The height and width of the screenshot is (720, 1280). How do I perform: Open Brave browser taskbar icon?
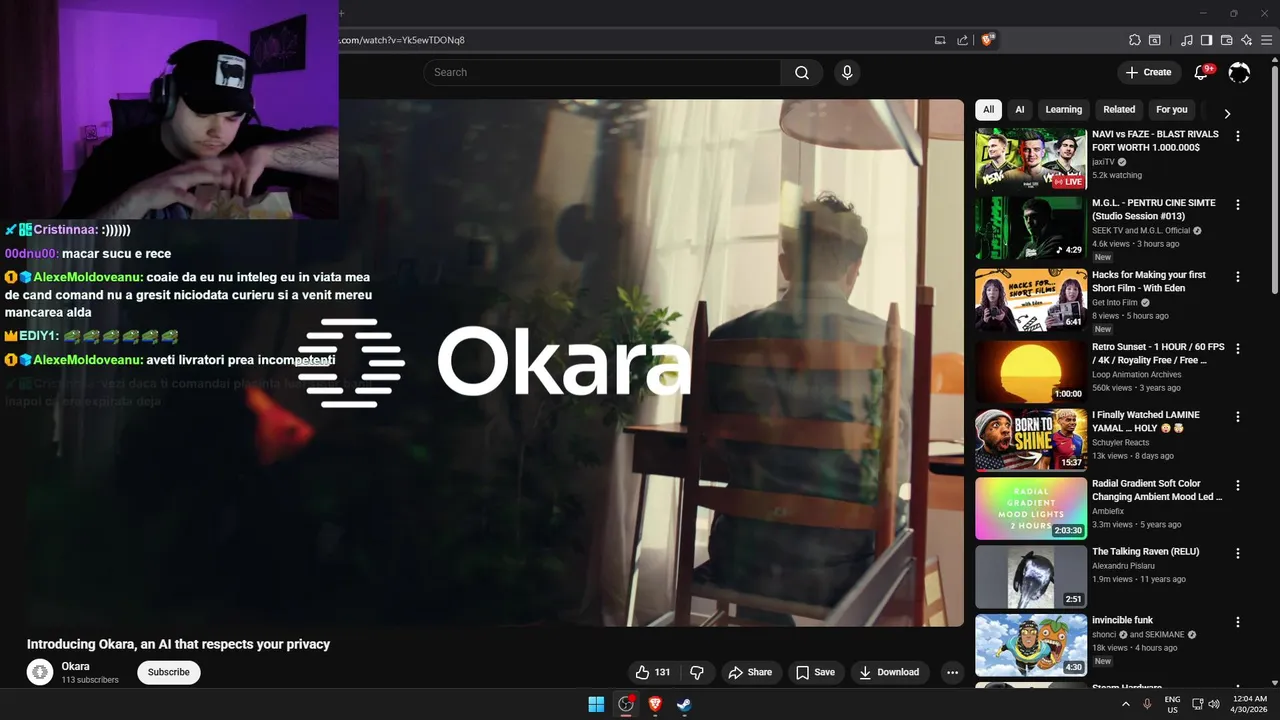click(x=655, y=704)
